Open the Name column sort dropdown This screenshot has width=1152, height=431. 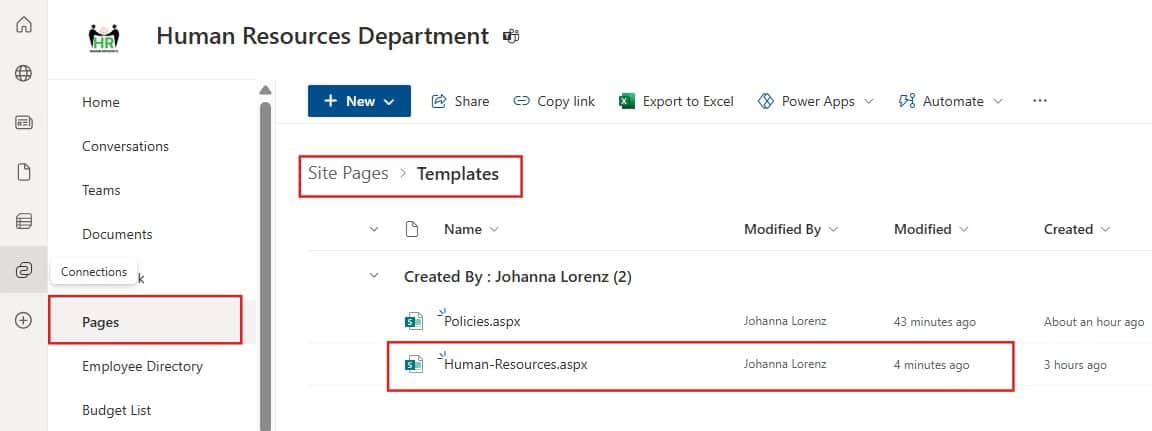pyautogui.click(x=494, y=229)
